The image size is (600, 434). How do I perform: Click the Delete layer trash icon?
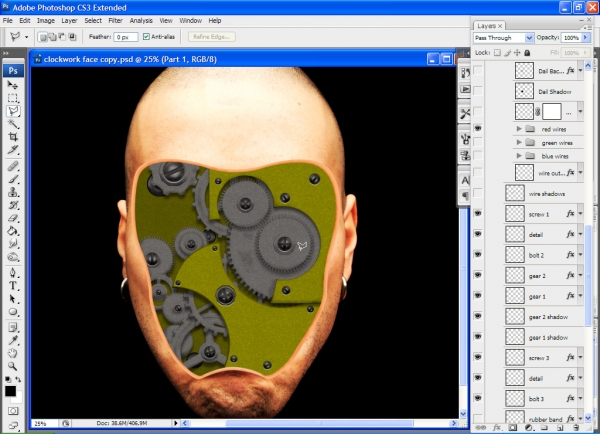coord(576,427)
